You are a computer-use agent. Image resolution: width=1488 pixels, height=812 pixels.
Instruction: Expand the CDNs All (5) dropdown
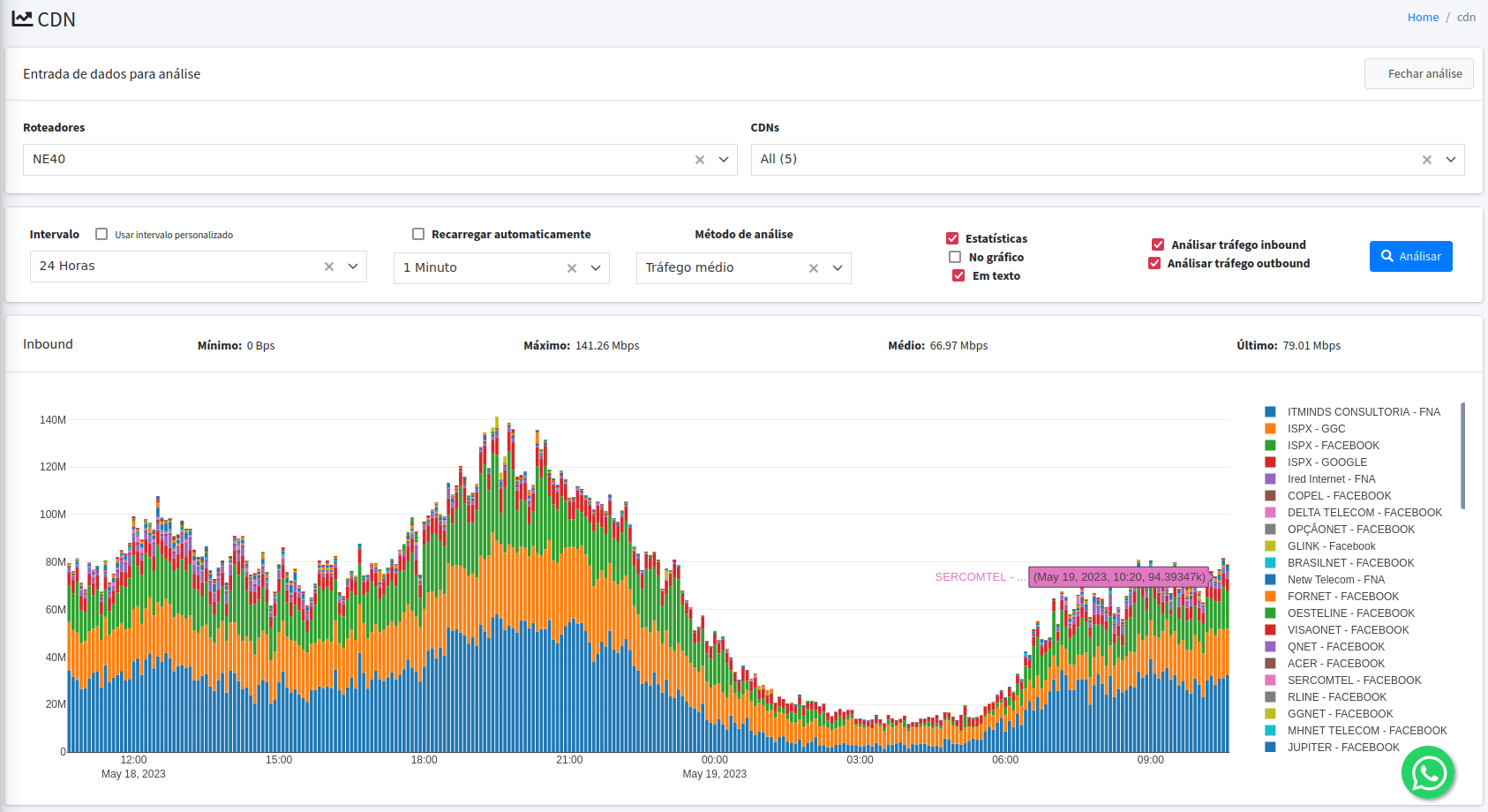1451,160
